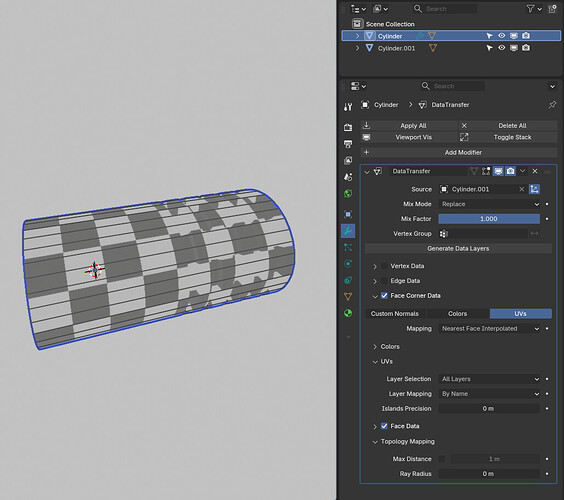564x500 pixels.
Task: Toggle selectability arrow for Cylinder
Action: tap(489, 36)
